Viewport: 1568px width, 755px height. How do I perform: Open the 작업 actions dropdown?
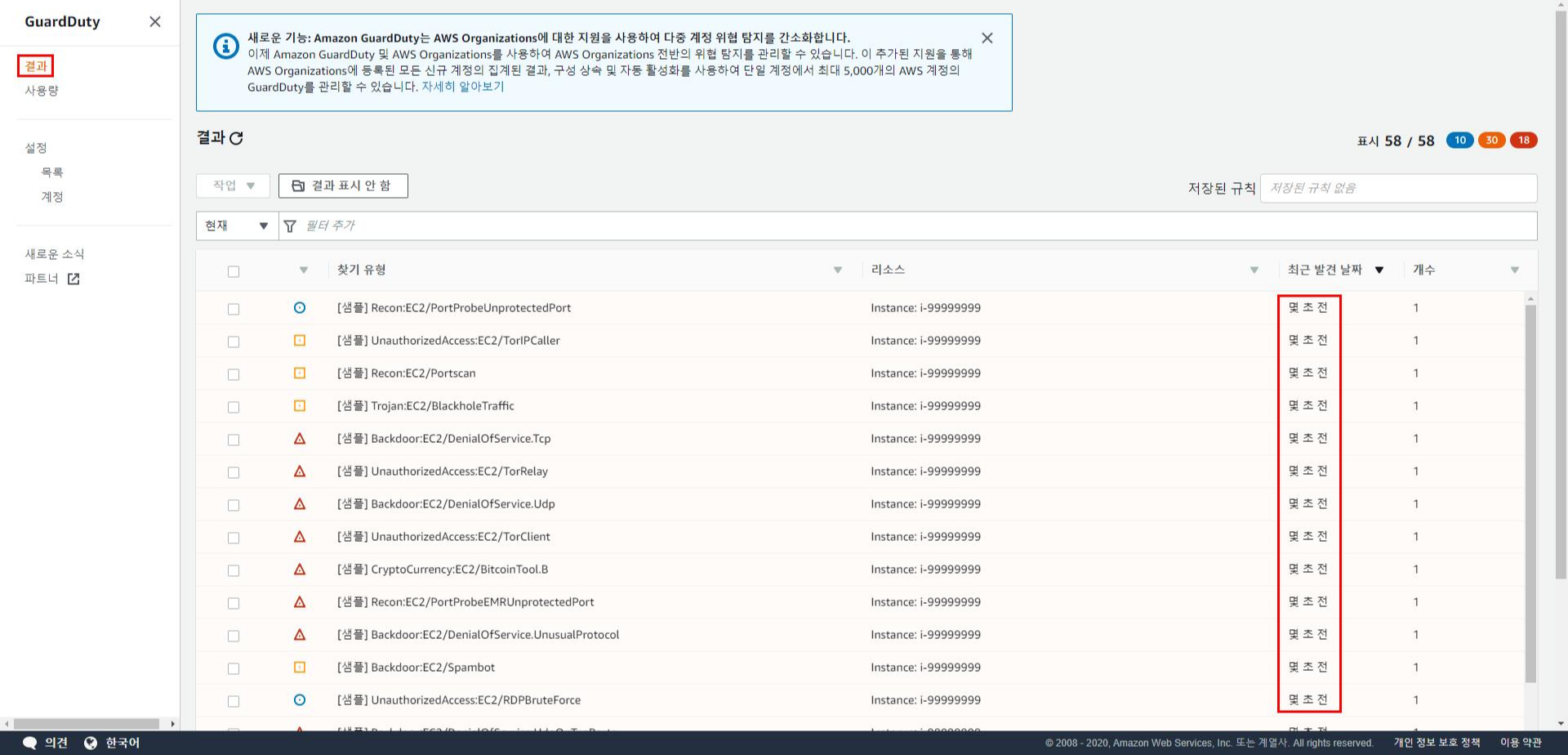click(234, 186)
